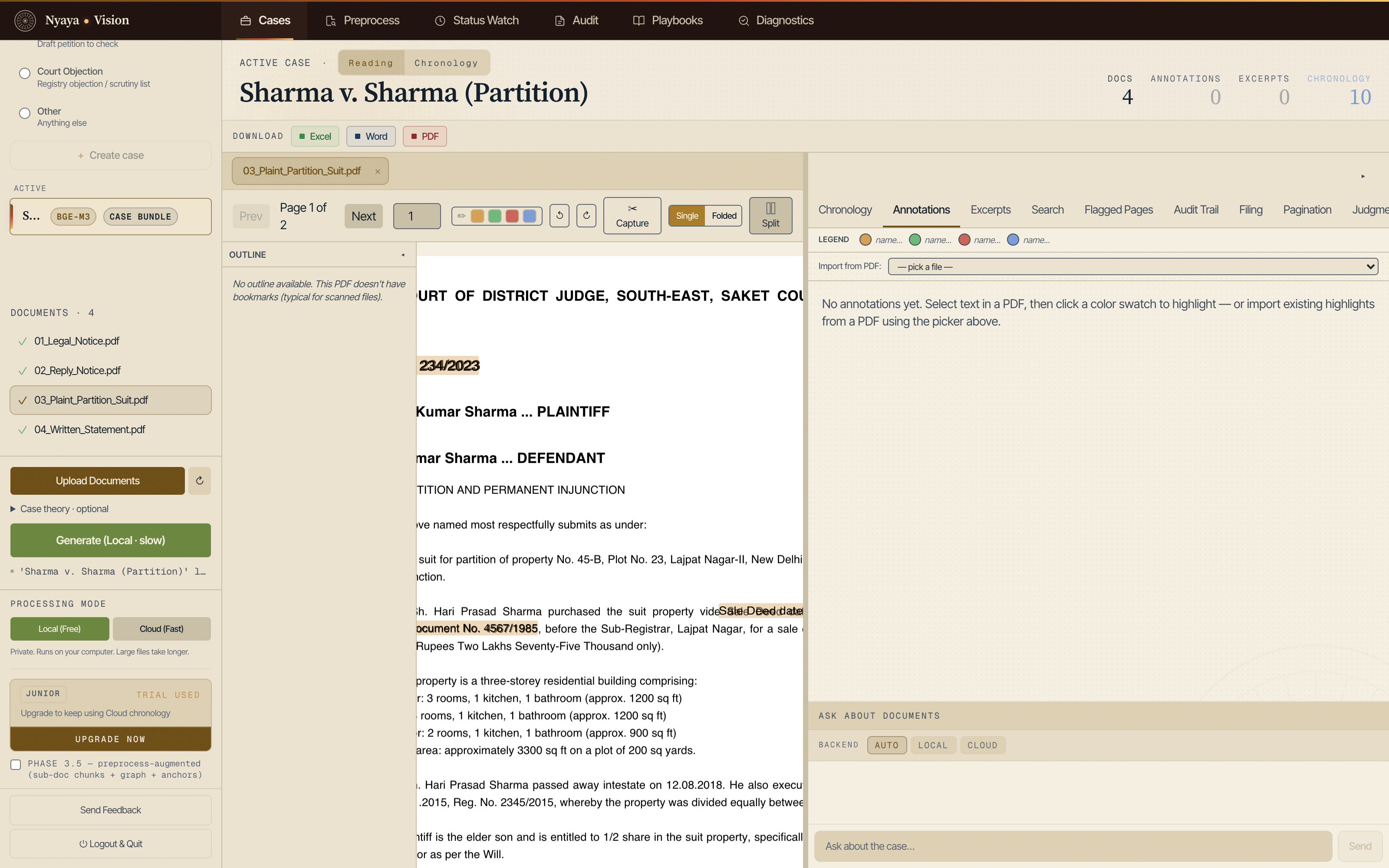
Task: Download case as Excel
Action: click(x=315, y=136)
